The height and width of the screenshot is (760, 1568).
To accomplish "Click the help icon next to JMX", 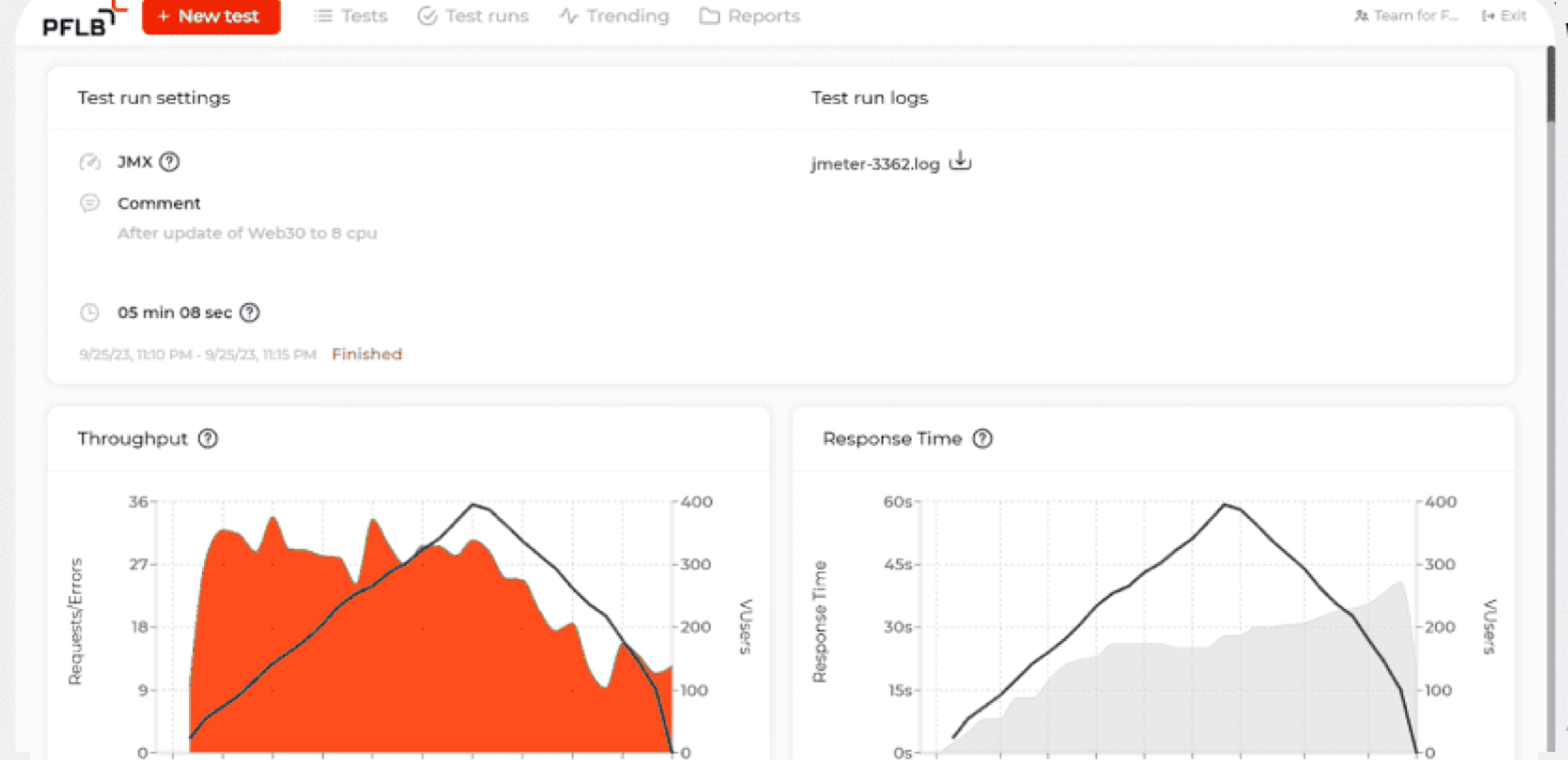I will (170, 161).
